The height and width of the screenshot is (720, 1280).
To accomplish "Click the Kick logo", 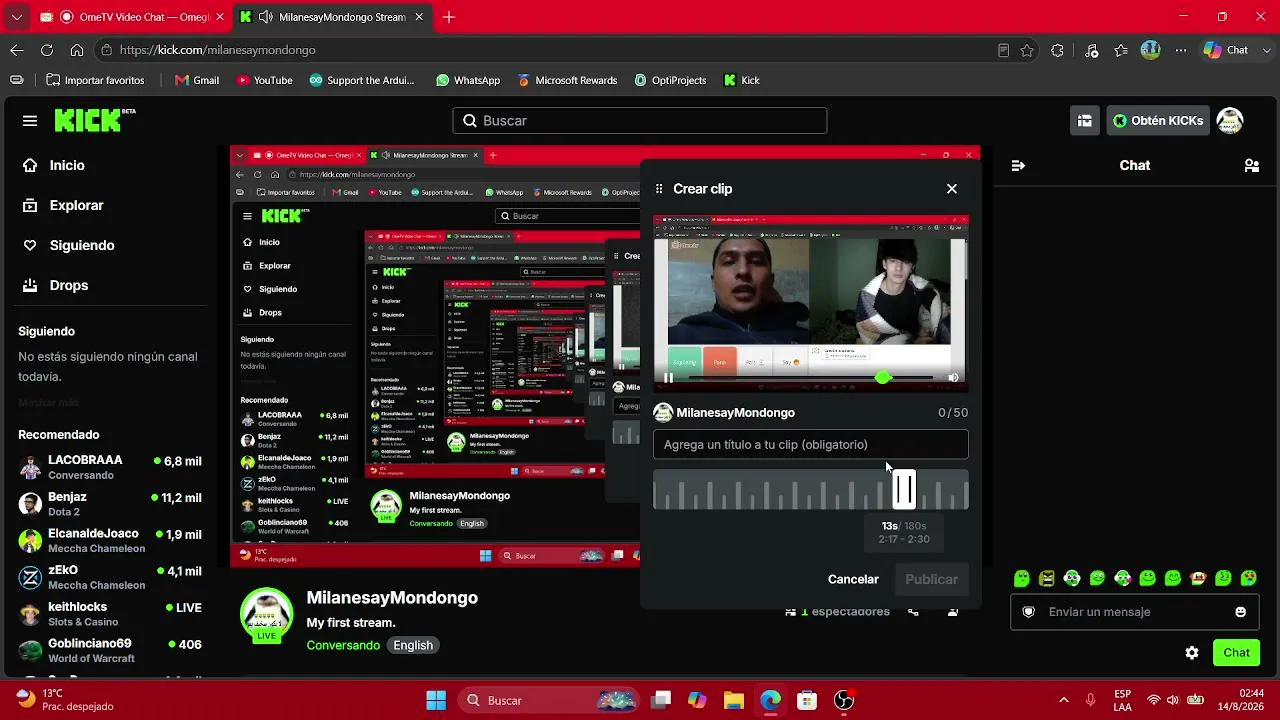I will (x=95, y=120).
